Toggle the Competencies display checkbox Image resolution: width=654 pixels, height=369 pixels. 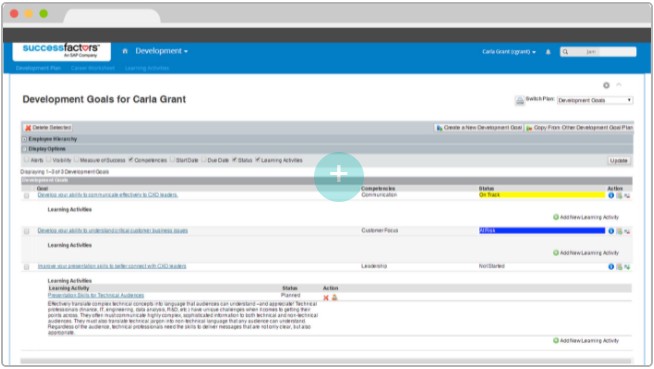point(131,160)
